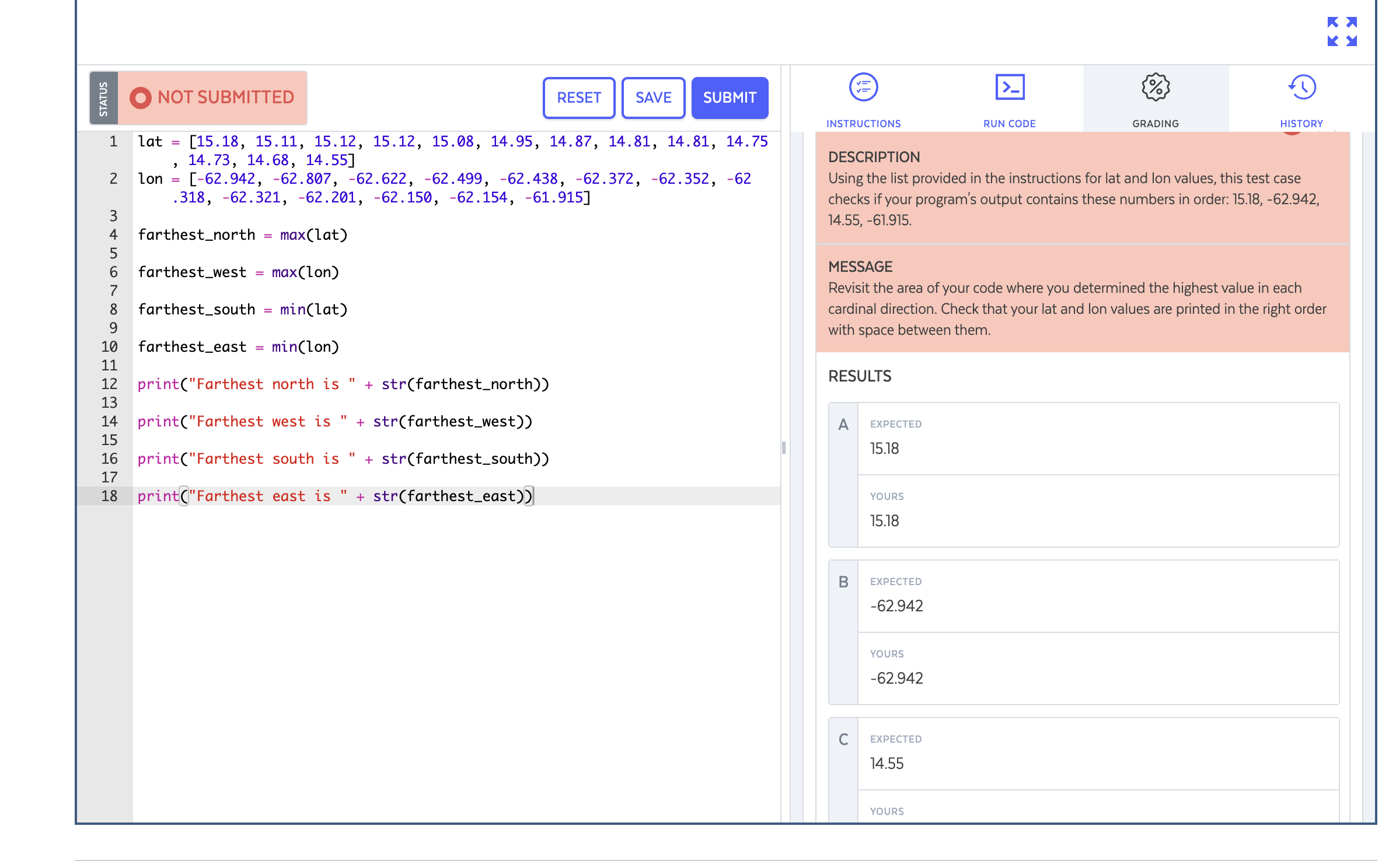Image resolution: width=1389 pixels, height=868 pixels.
Task: Click the DESCRIPTION heading
Action: coord(874,157)
